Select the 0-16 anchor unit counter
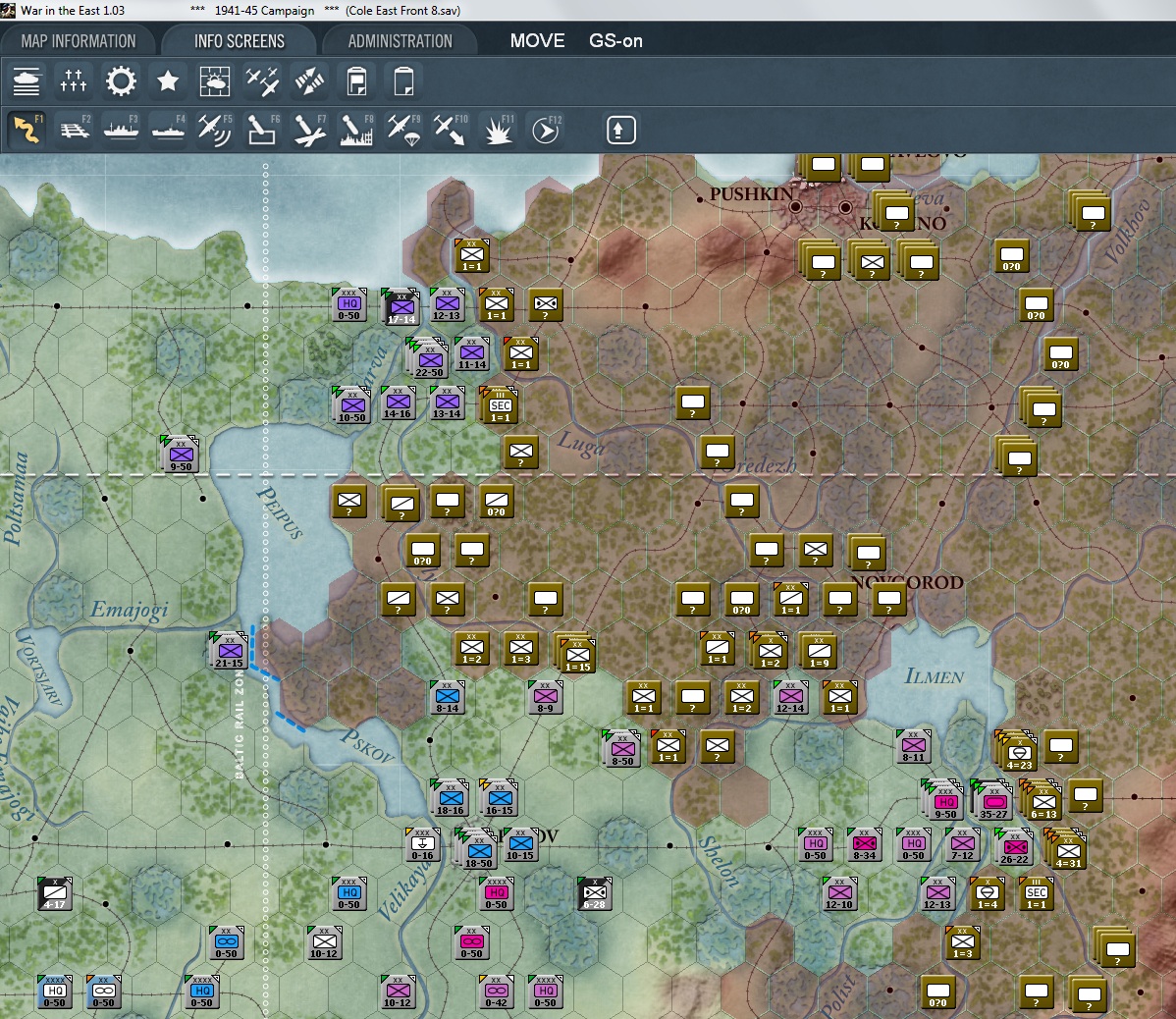This screenshot has width=1176, height=1019. (422, 844)
